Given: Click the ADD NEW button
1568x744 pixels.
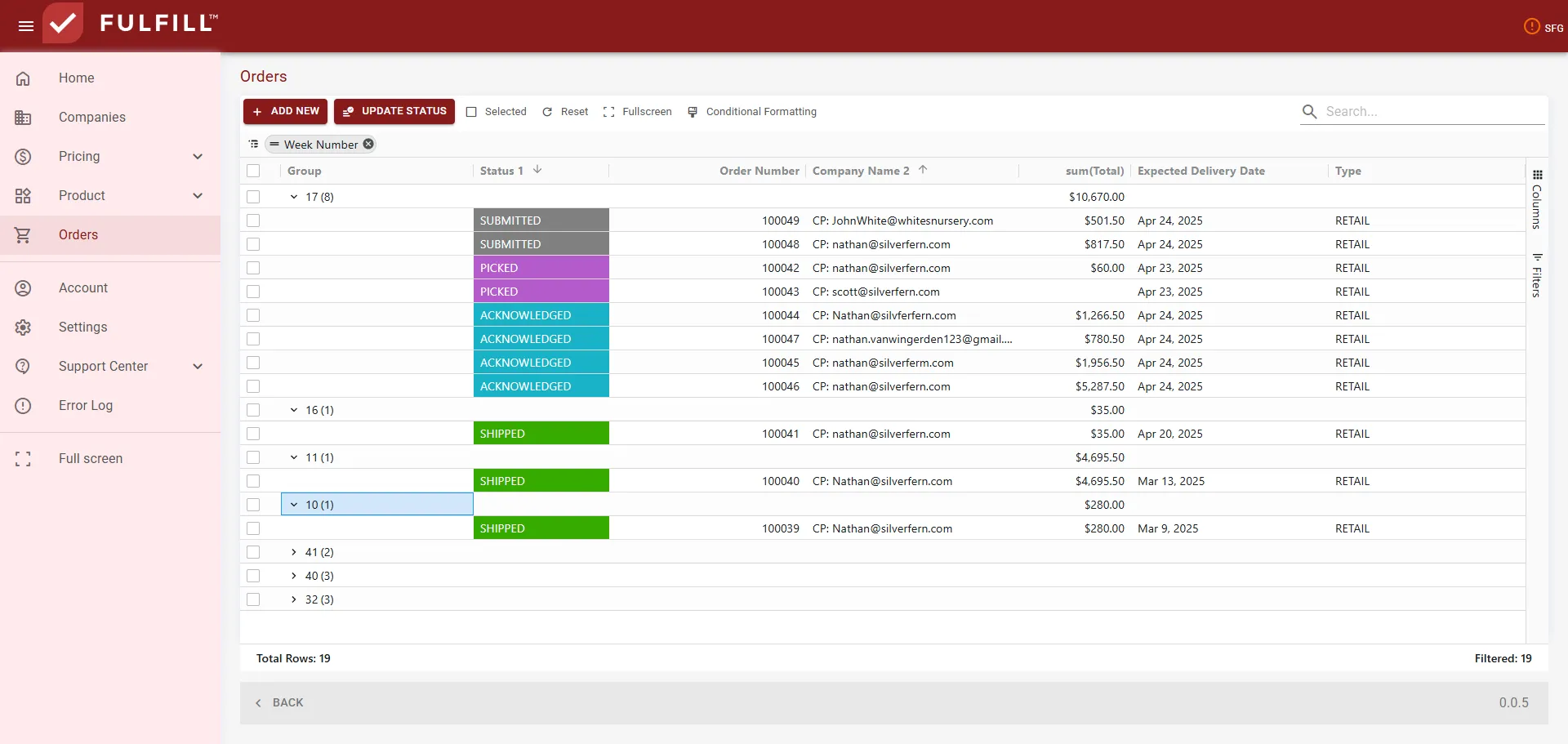Looking at the screenshot, I should pos(285,111).
